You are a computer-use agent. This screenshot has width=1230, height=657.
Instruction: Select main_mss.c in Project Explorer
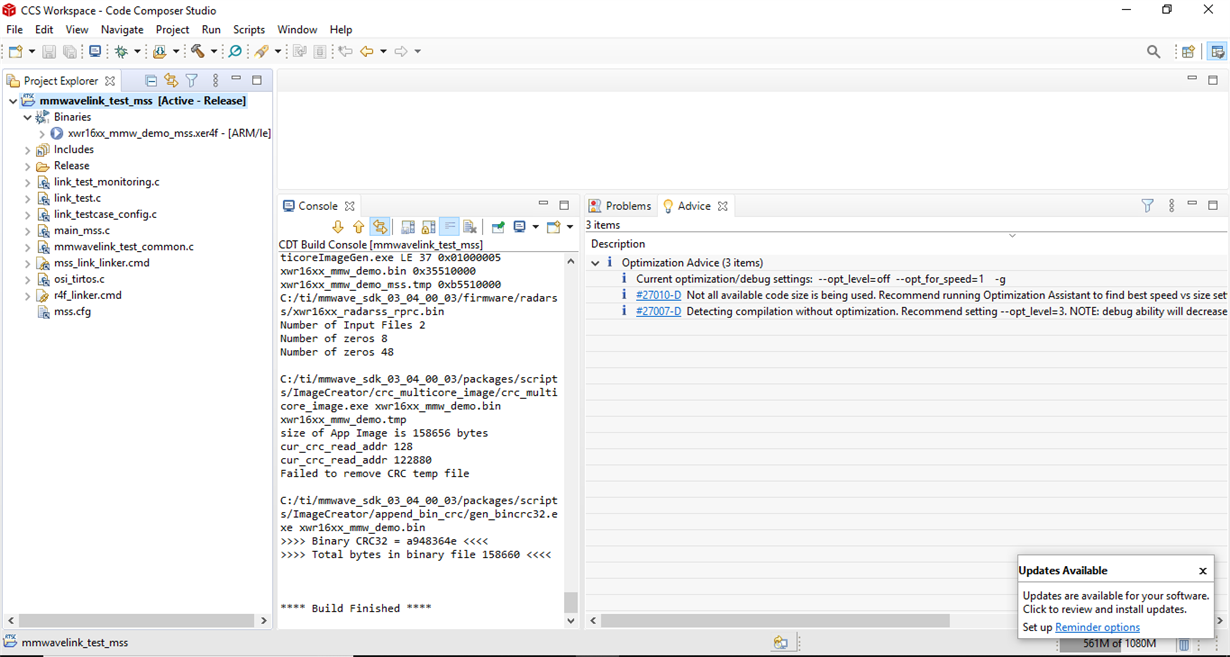[82, 230]
